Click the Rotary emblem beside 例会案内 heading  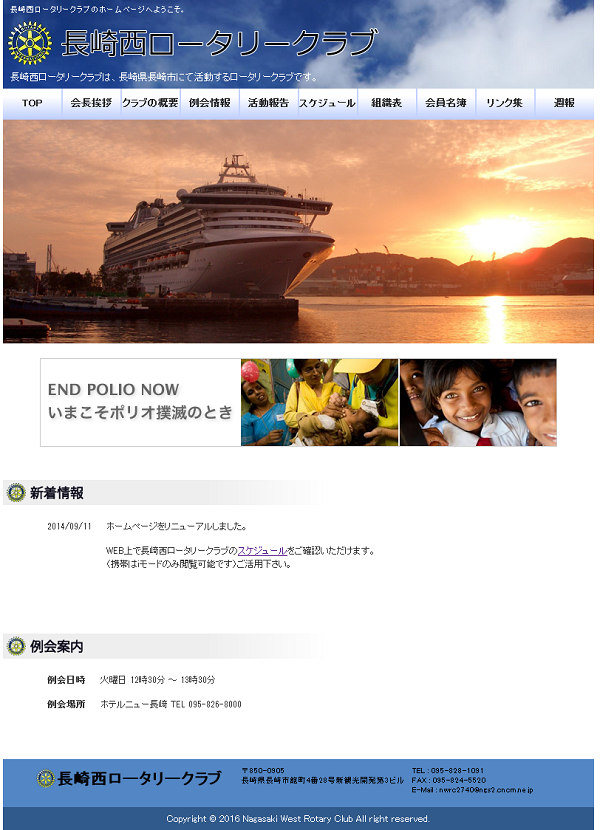(16, 646)
